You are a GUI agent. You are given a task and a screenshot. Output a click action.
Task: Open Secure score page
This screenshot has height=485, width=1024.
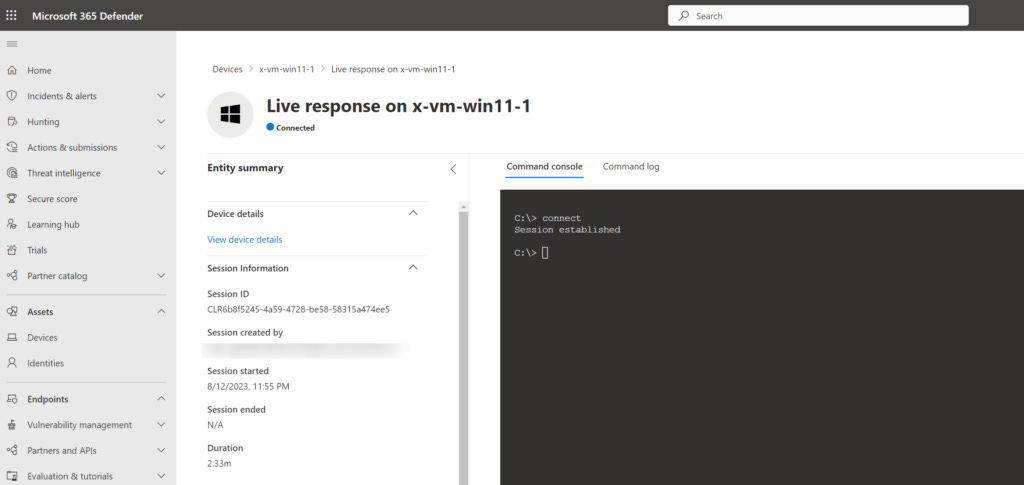pyautogui.click(x=52, y=199)
